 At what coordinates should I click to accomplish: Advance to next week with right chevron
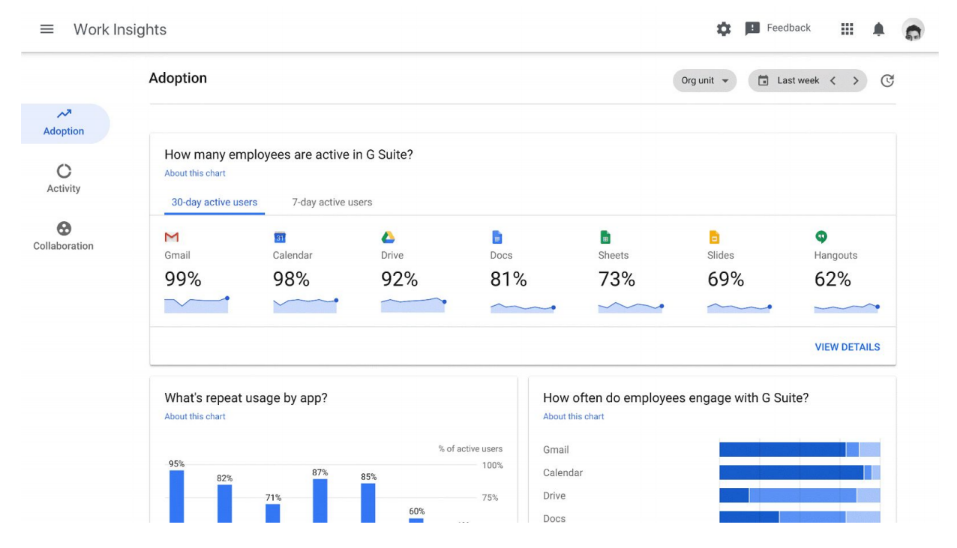pyautogui.click(x=855, y=81)
